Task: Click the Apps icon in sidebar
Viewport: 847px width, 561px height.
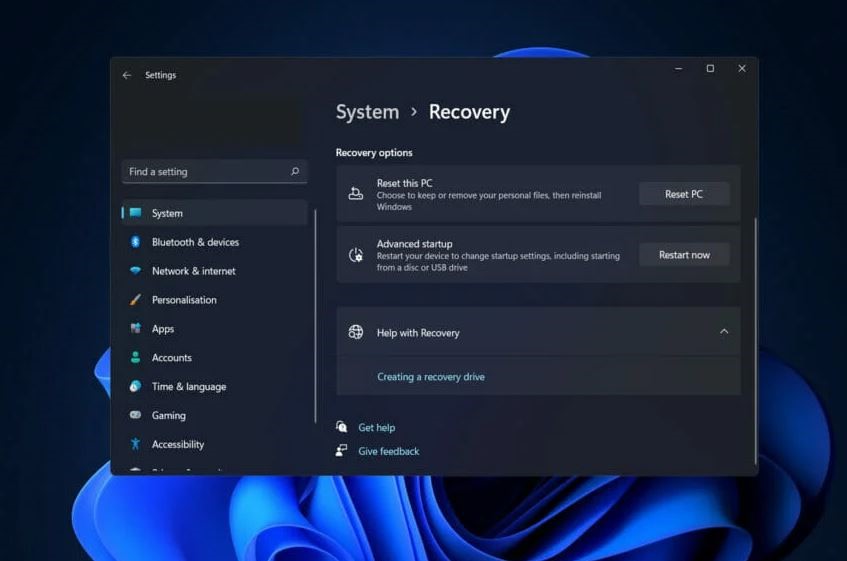Action: tap(136, 328)
